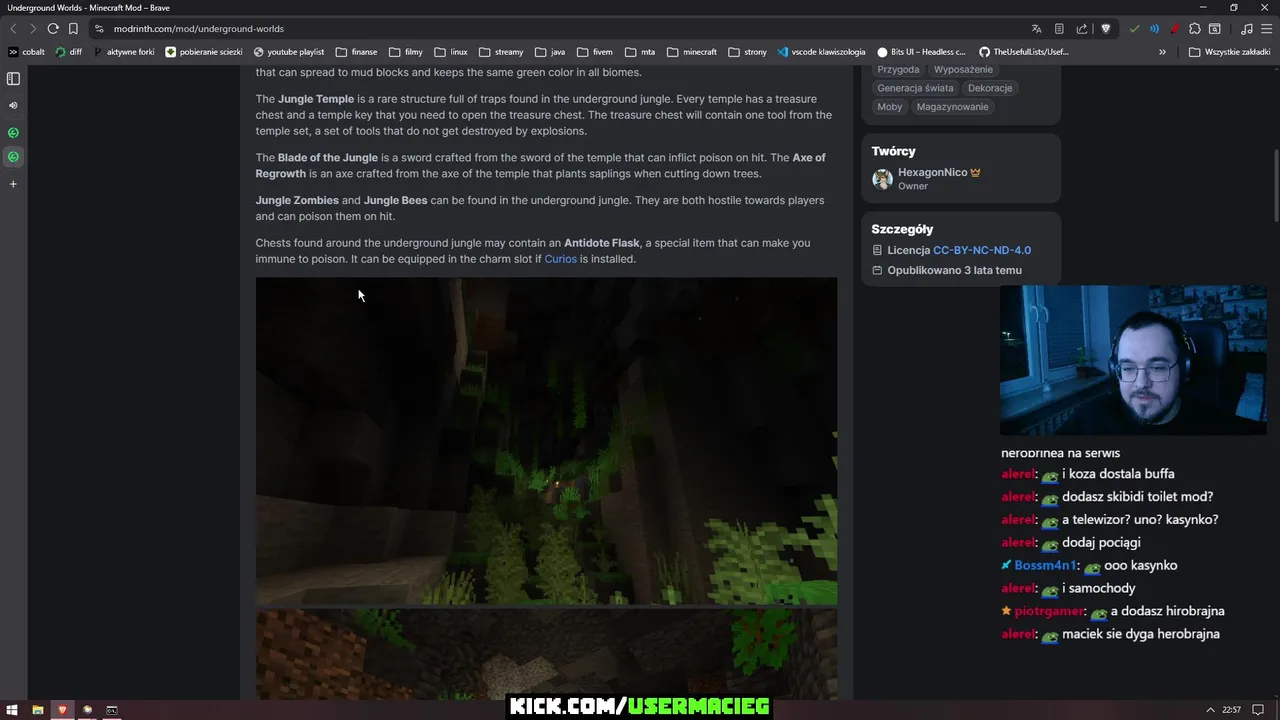Add a sidebar item with the plus icon
This screenshot has width=1280, height=720.
pyautogui.click(x=13, y=184)
